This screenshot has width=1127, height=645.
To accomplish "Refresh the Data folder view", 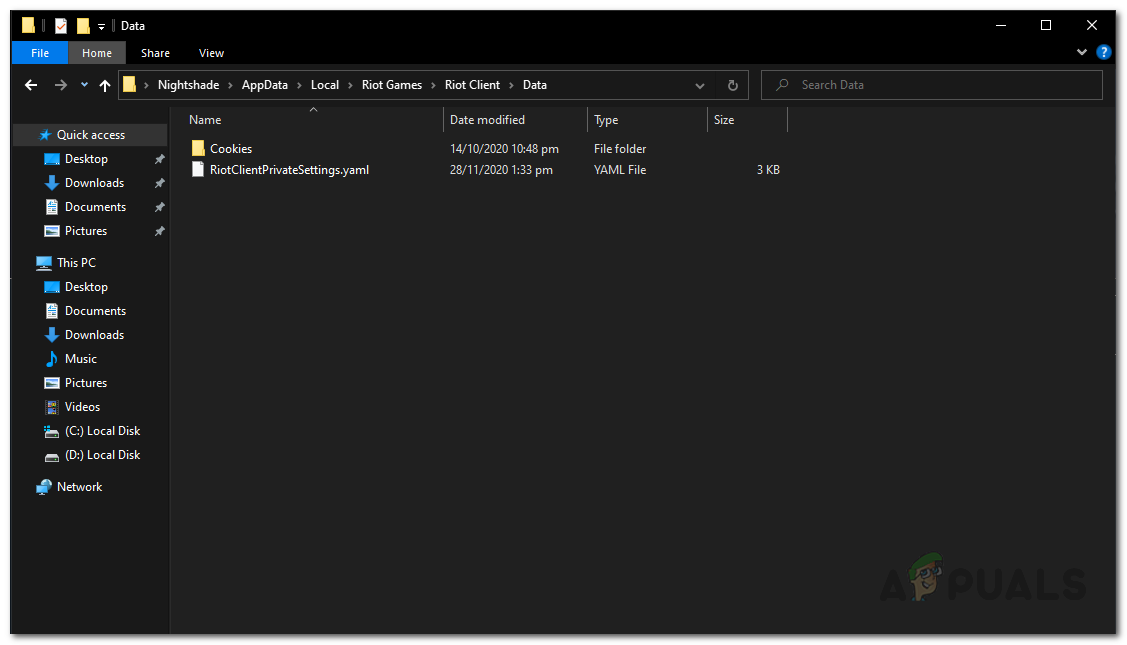I will [x=732, y=85].
